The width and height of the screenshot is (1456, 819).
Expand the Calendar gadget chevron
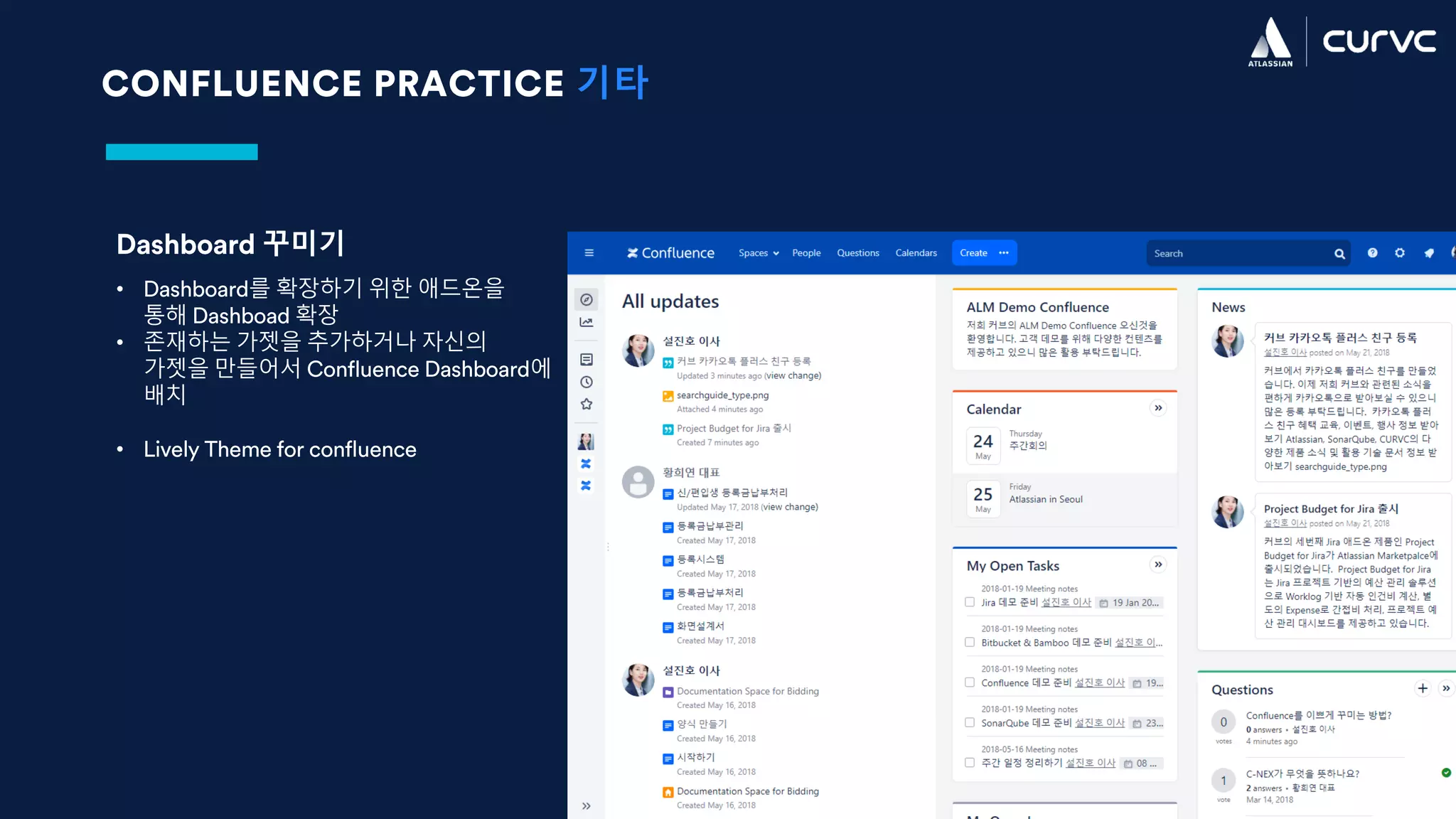point(1158,408)
